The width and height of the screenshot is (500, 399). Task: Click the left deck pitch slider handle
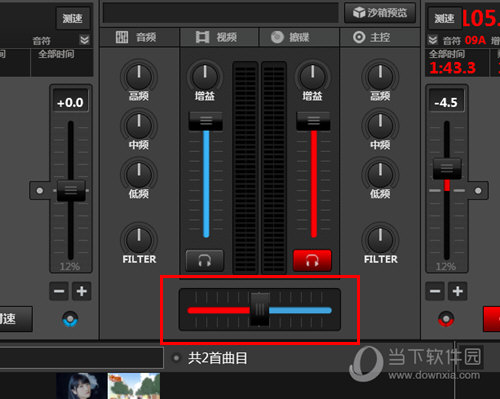pyautogui.click(x=71, y=191)
